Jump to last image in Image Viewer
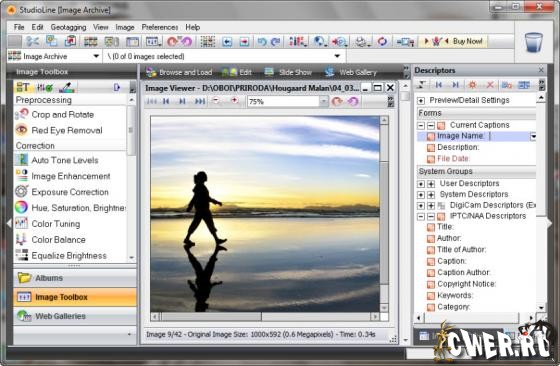Screen dimensions: 560x366 point(200,101)
